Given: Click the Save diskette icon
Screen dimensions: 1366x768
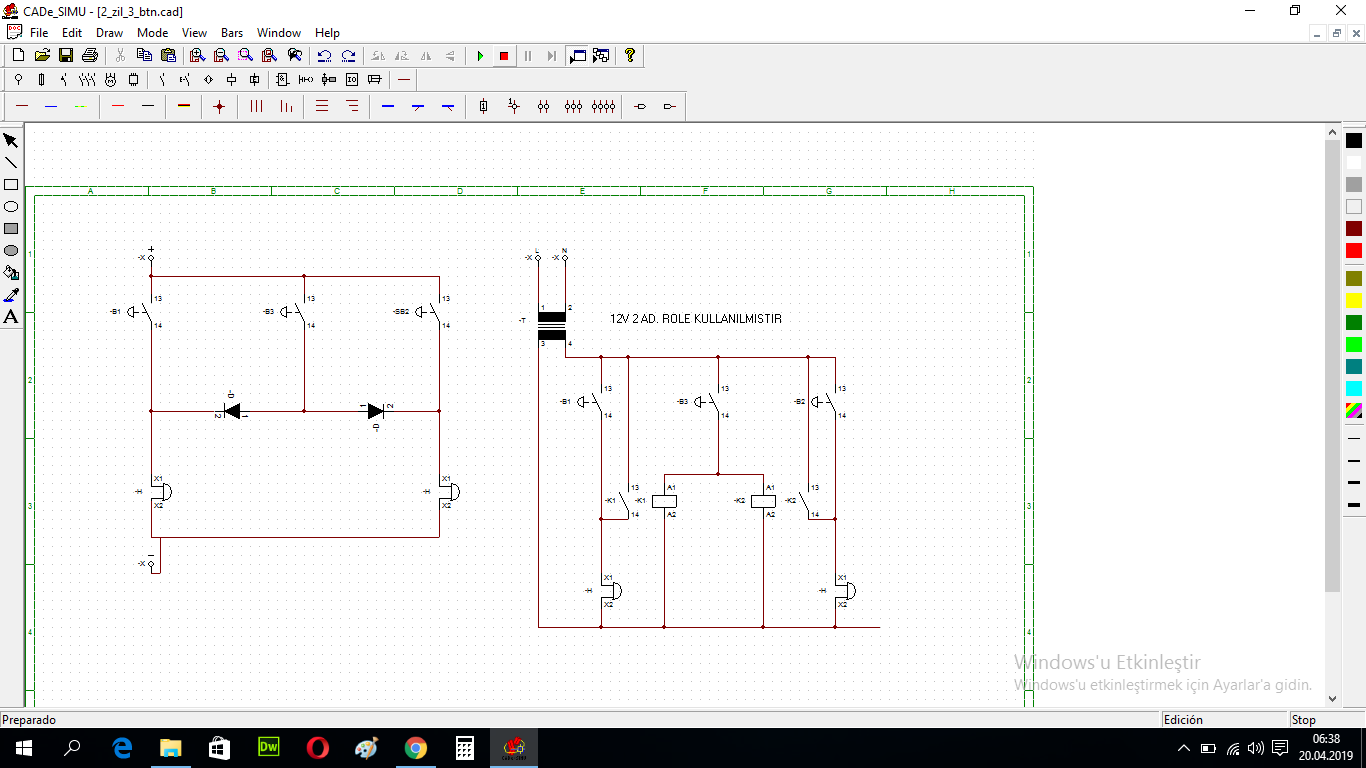Looking at the screenshot, I should [x=66, y=56].
